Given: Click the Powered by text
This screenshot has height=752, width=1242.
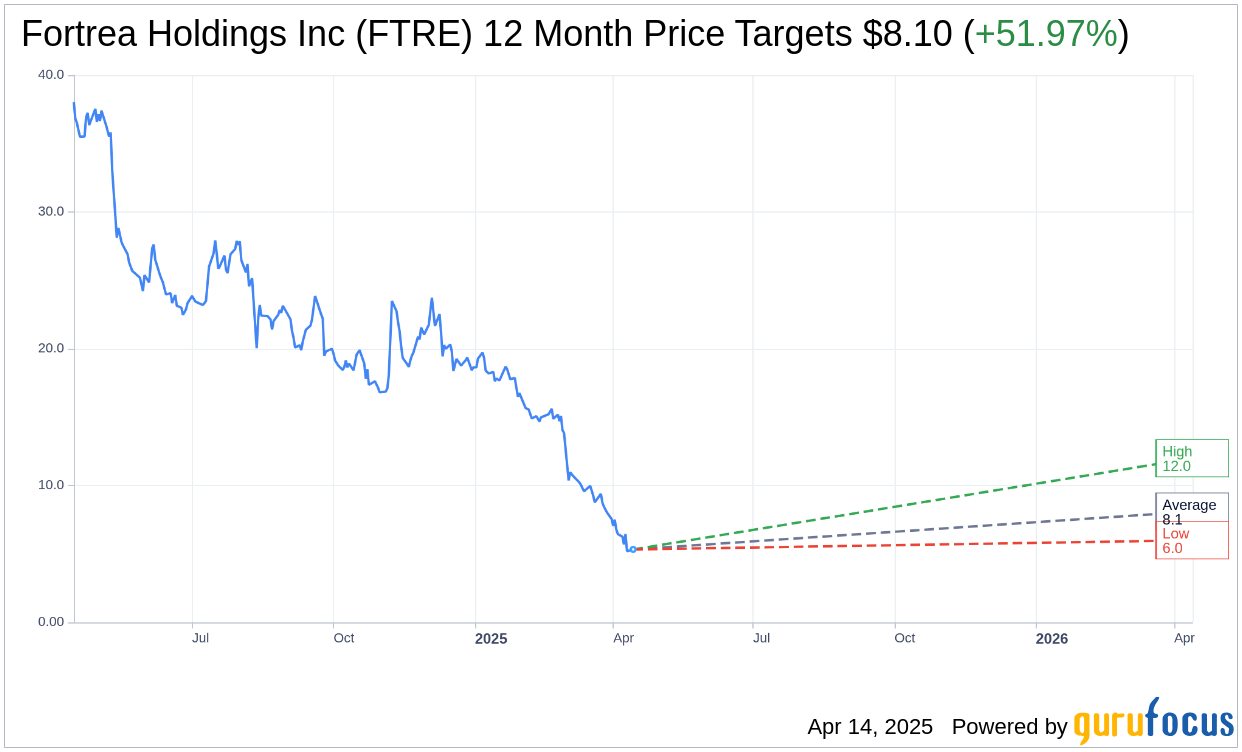Looking at the screenshot, I should 1009,726.
